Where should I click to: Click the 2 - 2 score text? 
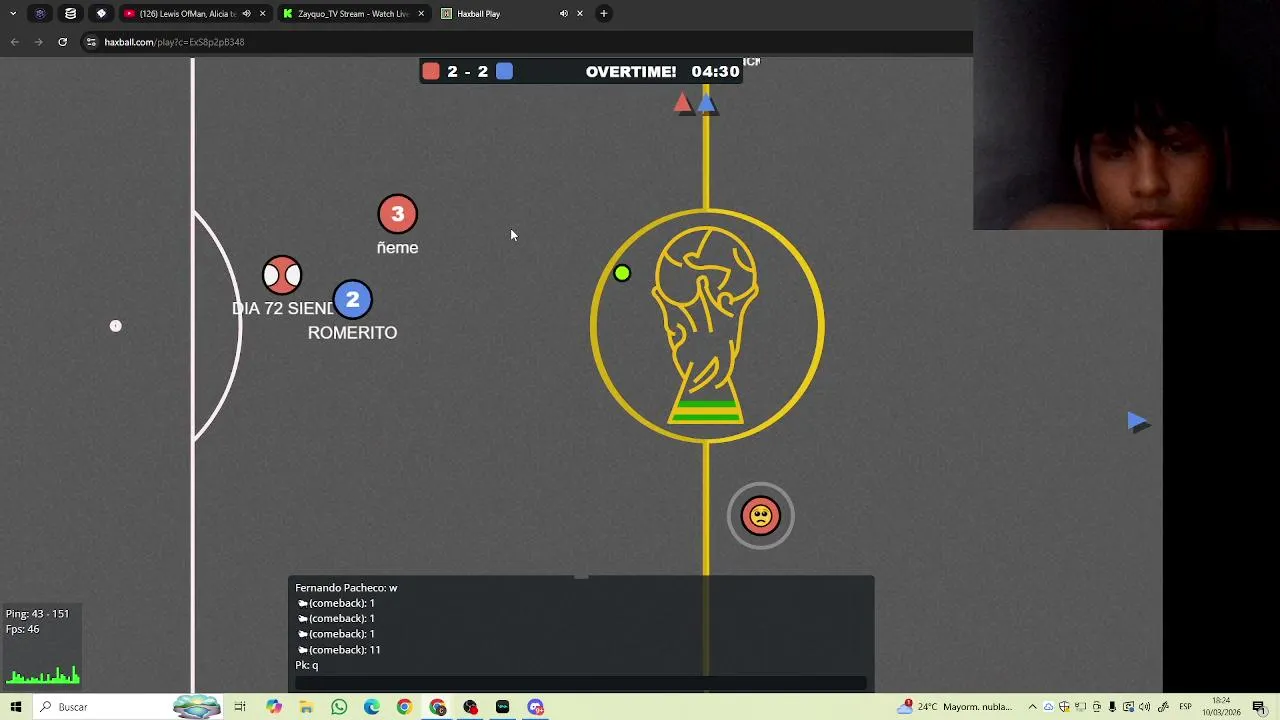point(467,72)
